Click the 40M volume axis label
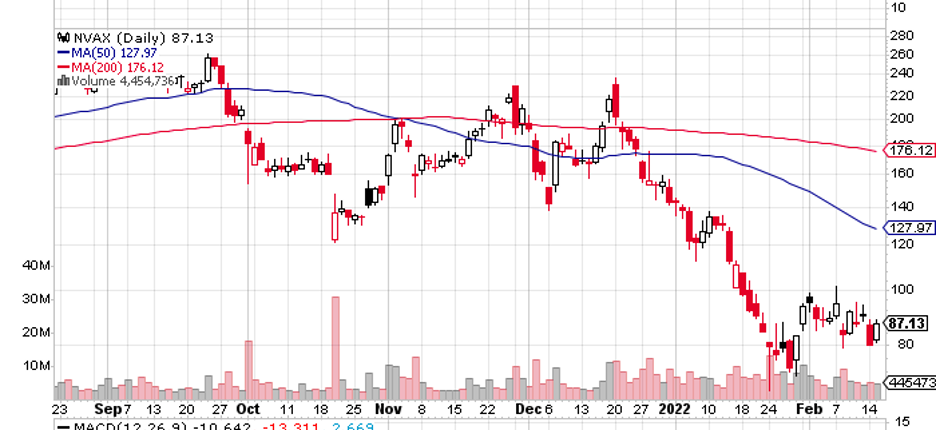 (x=37, y=265)
